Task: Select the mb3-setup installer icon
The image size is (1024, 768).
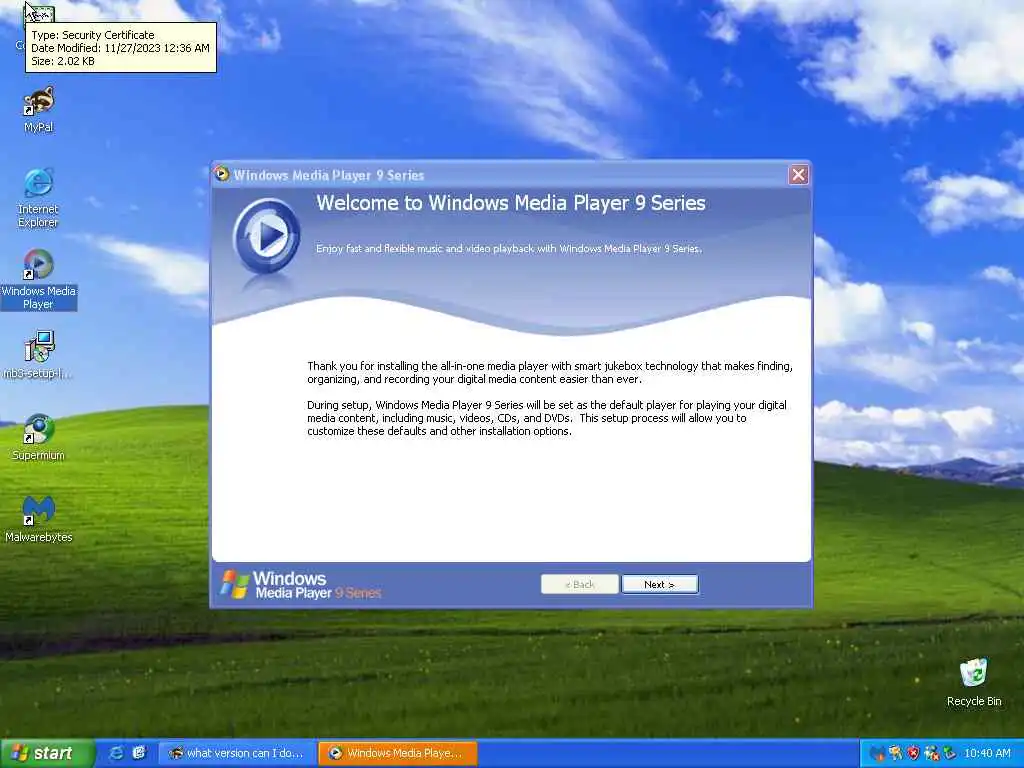Action: [x=39, y=355]
